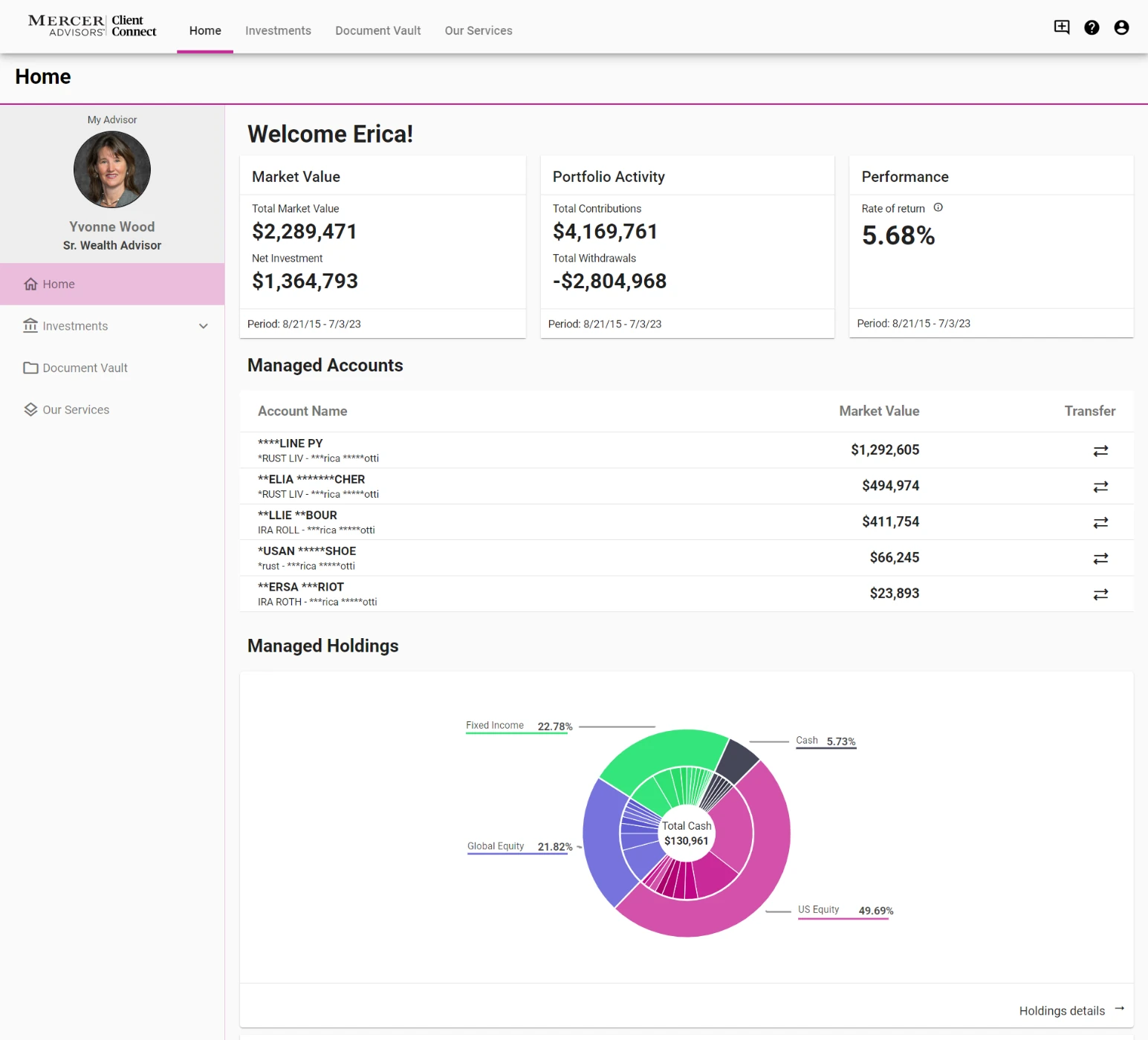Image resolution: width=1148 pixels, height=1040 pixels.
Task: Switch to the Investments top tab
Action: click(278, 30)
